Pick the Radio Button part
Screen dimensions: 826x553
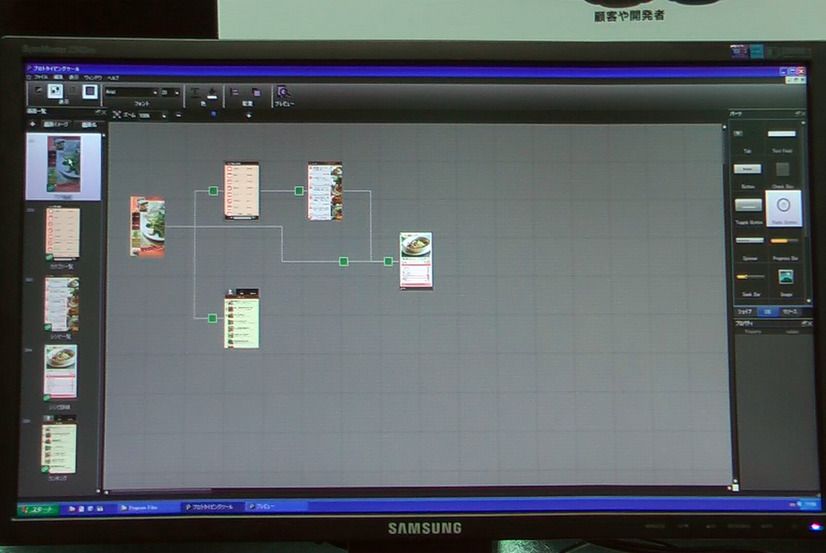click(783, 209)
